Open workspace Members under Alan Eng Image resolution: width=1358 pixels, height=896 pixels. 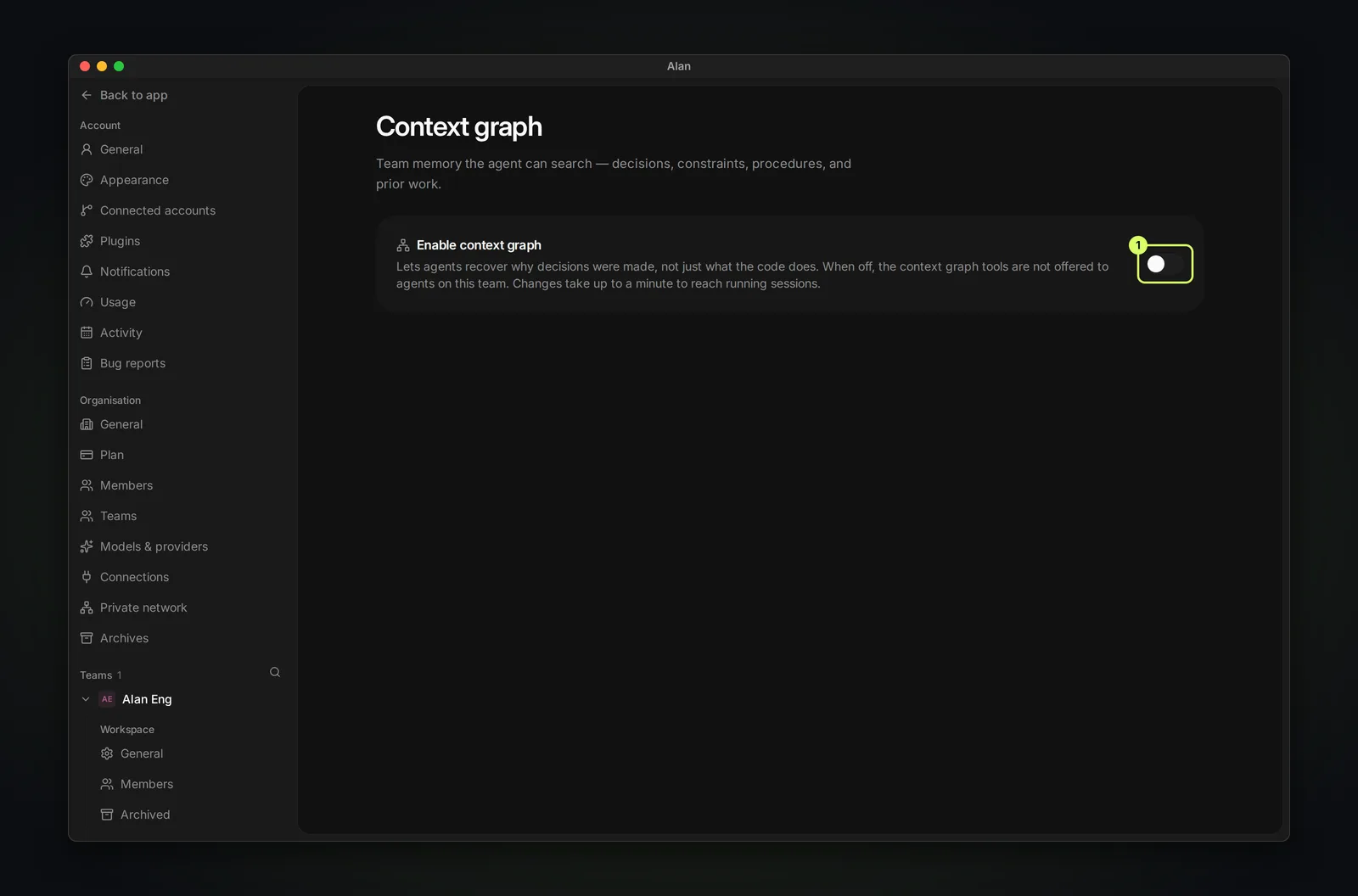pyautogui.click(x=147, y=784)
